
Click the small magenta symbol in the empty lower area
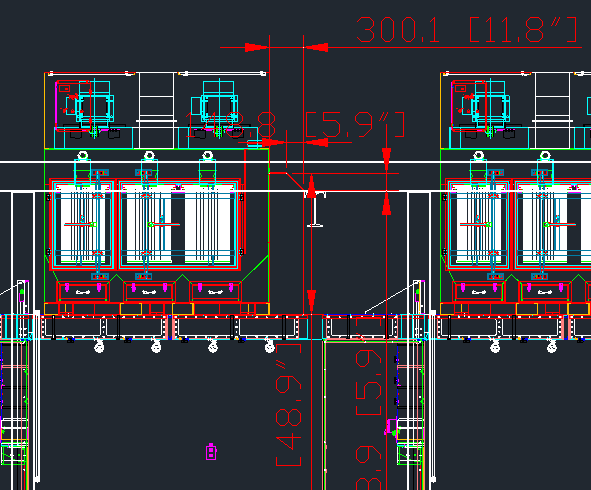(211, 452)
